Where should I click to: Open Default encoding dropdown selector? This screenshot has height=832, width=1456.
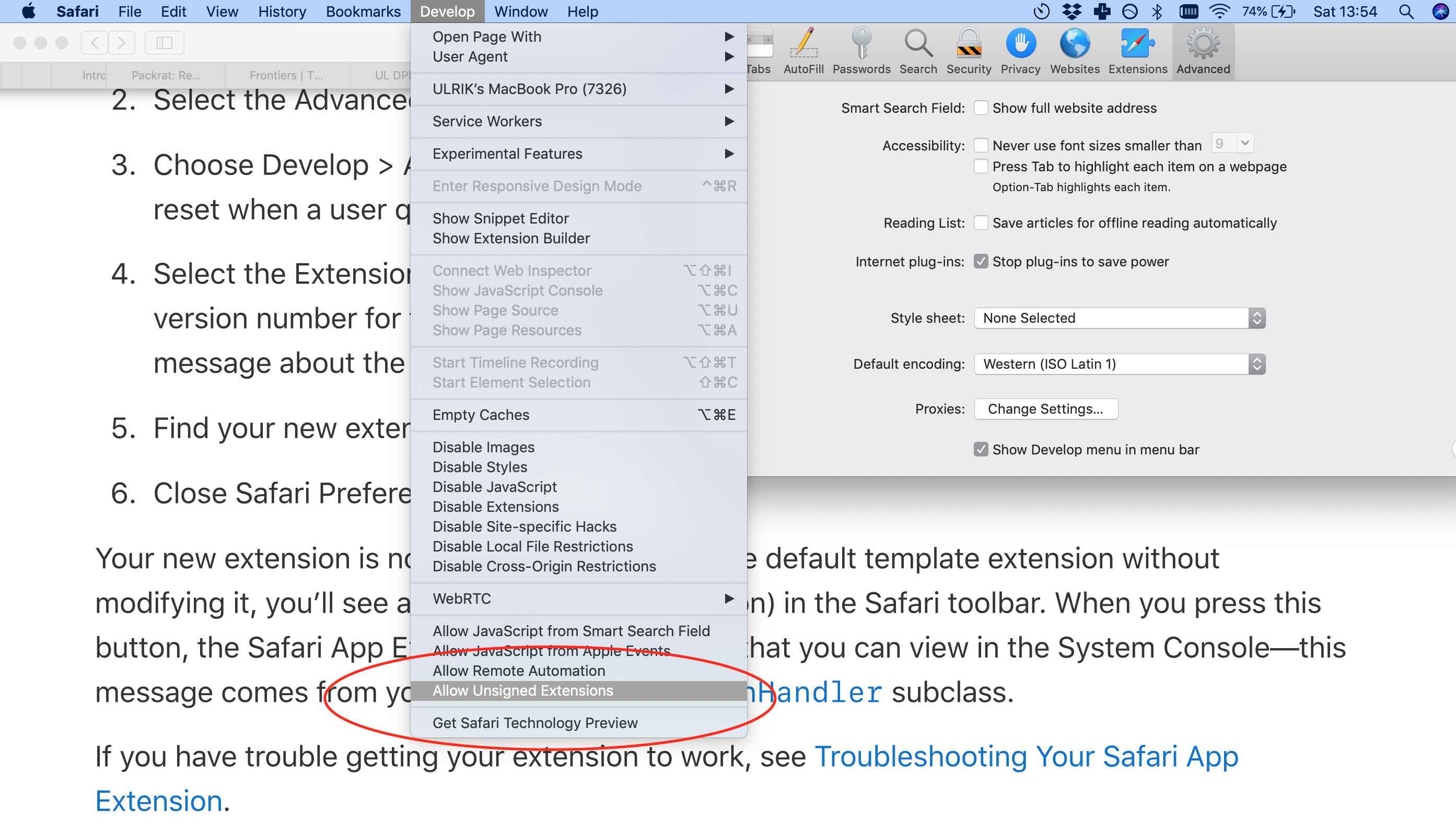click(1119, 363)
